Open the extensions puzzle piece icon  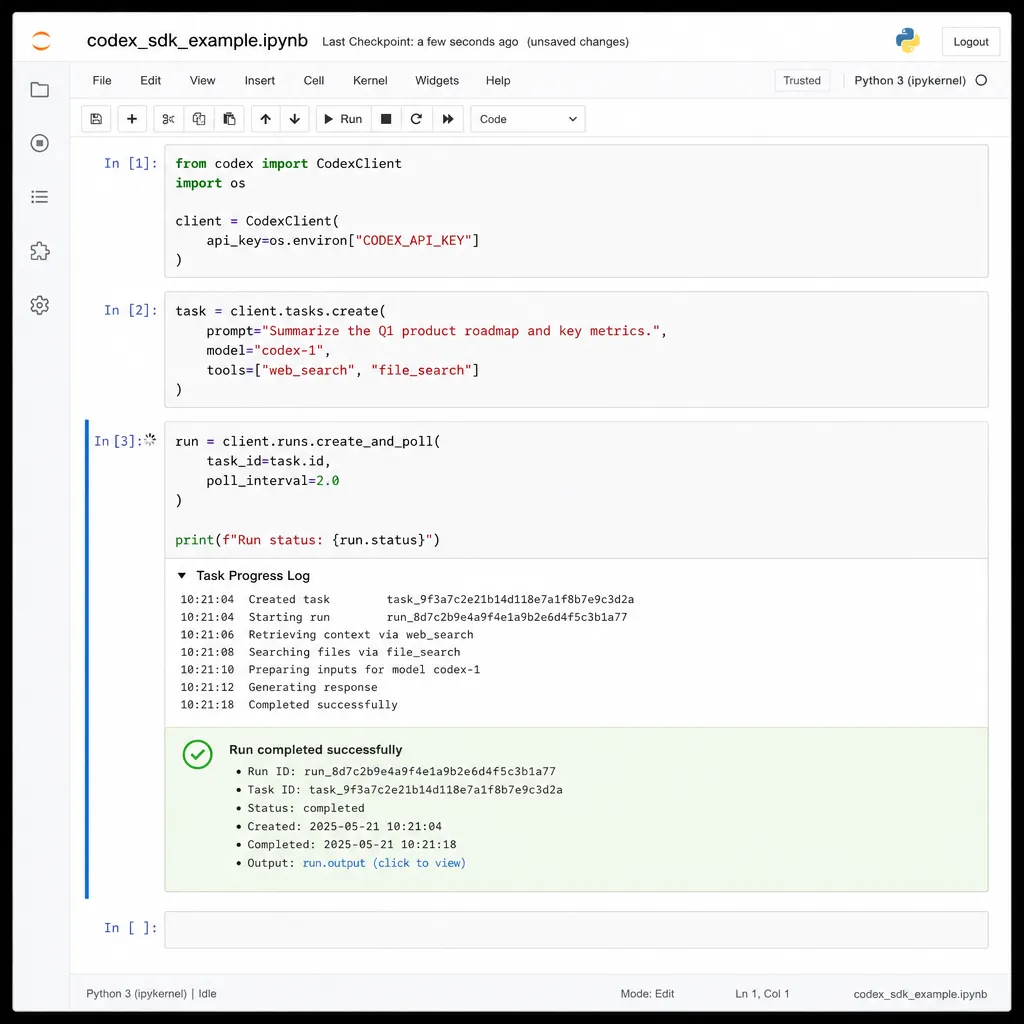(x=40, y=251)
